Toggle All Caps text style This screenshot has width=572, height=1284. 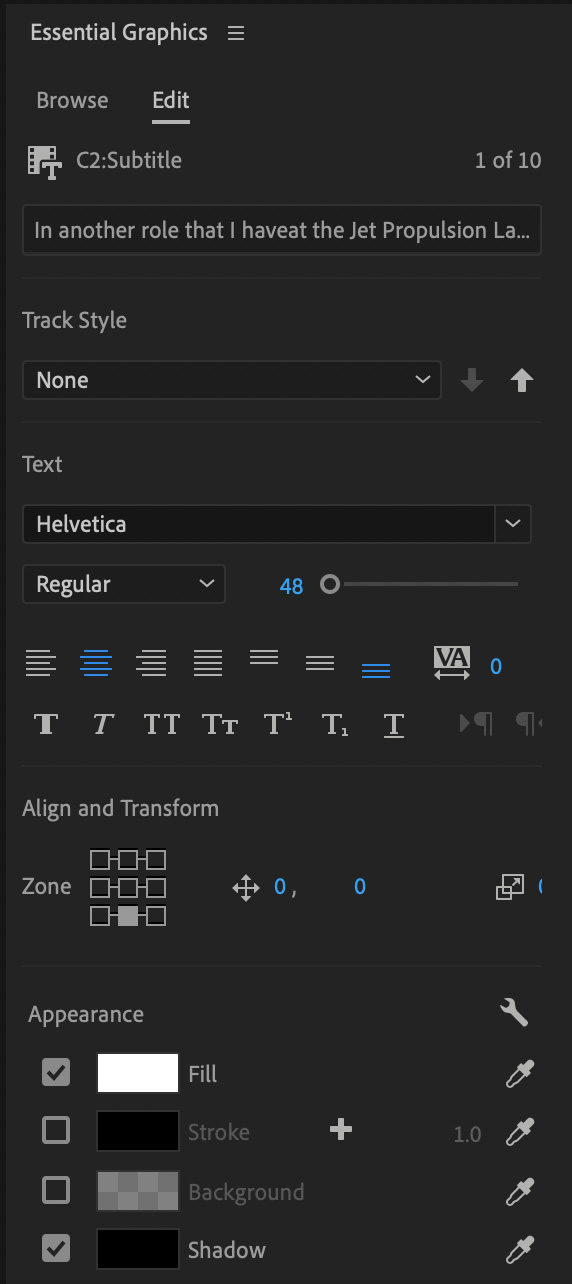[x=161, y=724]
